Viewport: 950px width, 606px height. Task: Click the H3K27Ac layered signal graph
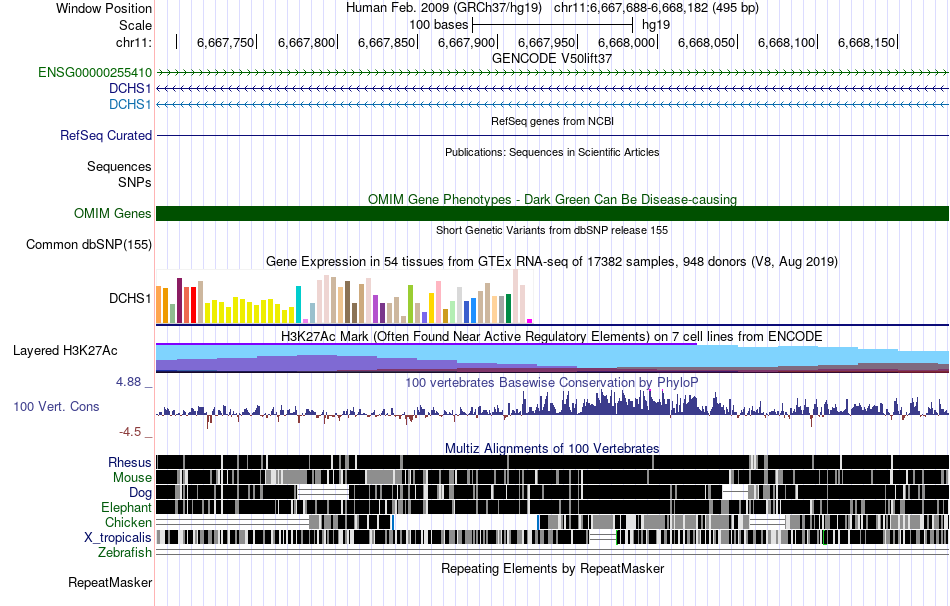point(553,358)
